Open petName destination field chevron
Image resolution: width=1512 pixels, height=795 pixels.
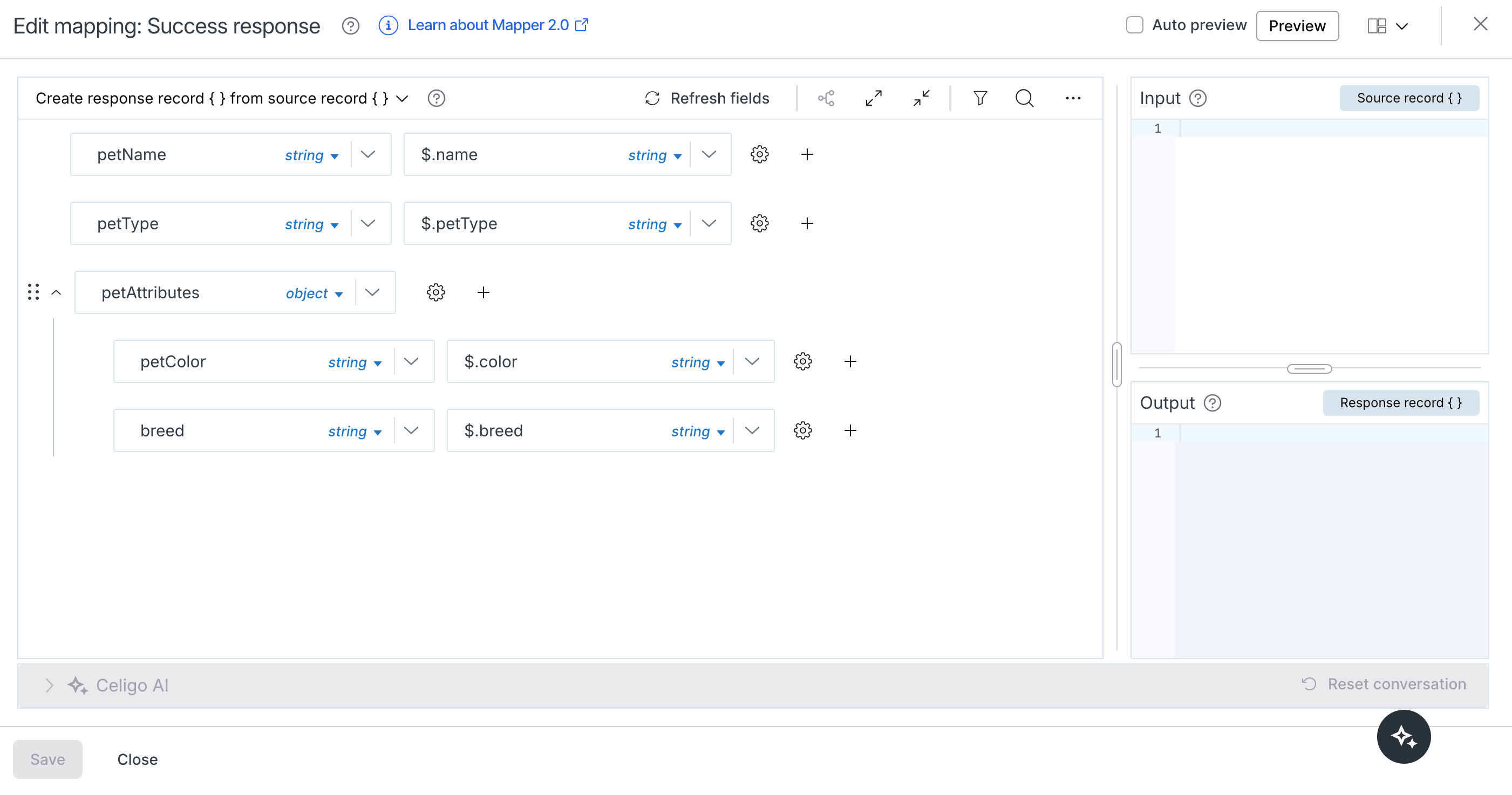368,154
